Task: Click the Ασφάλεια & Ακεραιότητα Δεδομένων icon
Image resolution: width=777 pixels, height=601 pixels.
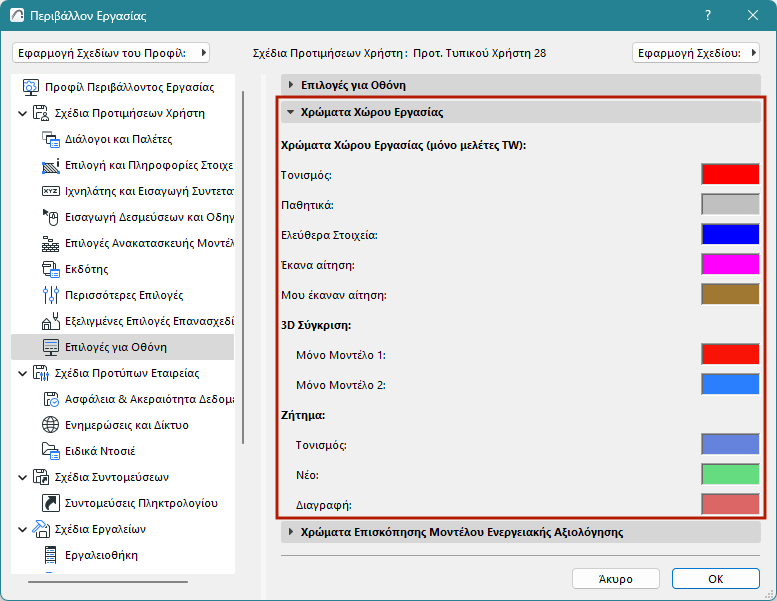Action: pos(51,399)
